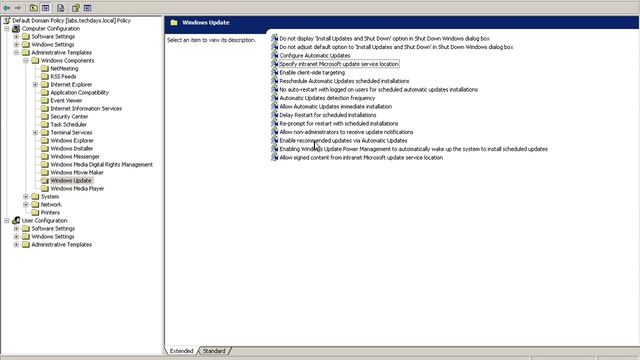Select the Windows Messenger tree folder
Image resolution: width=640 pixels, height=360 pixels.
pos(75,156)
